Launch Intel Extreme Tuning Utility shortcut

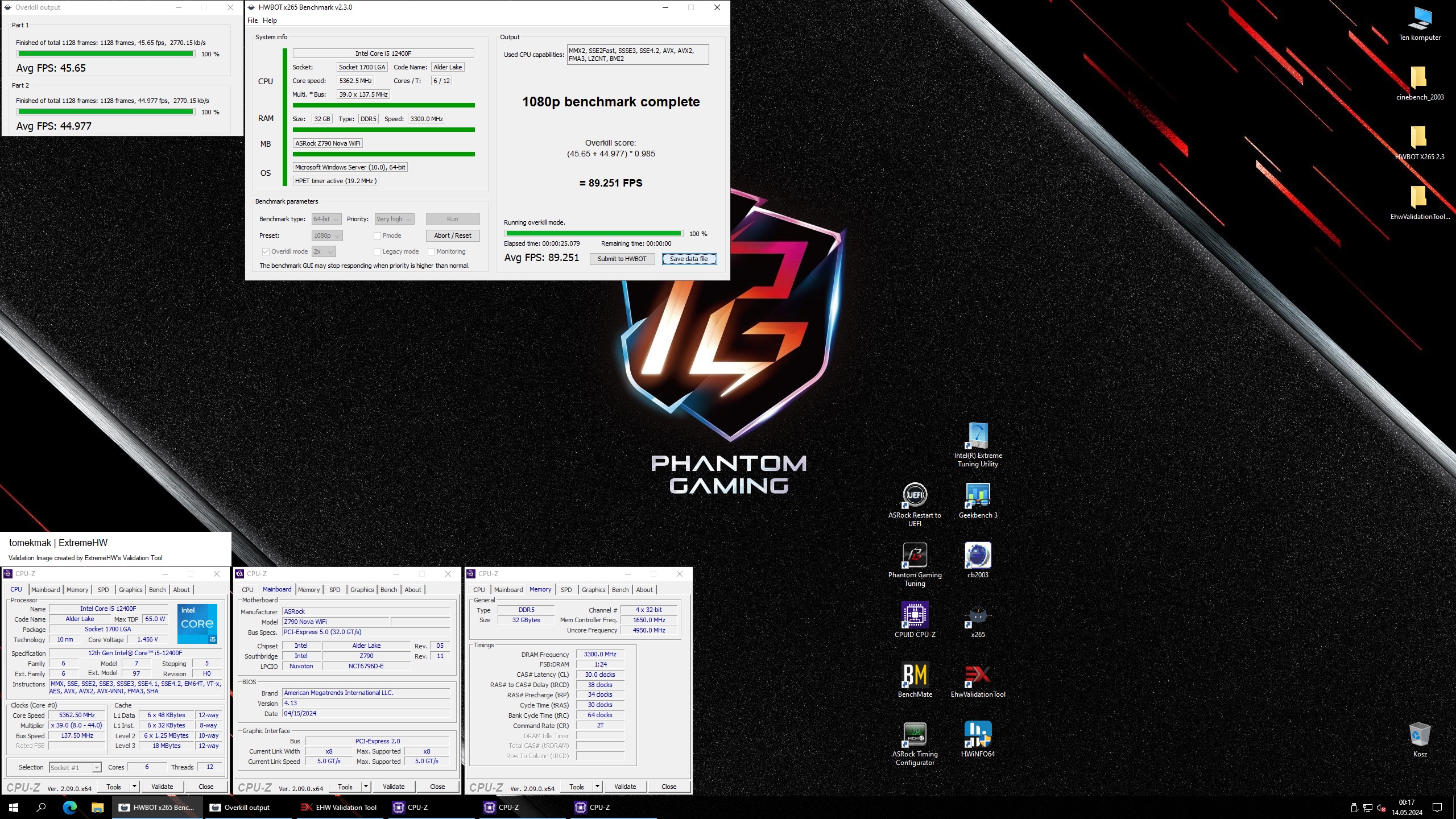point(978,445)
